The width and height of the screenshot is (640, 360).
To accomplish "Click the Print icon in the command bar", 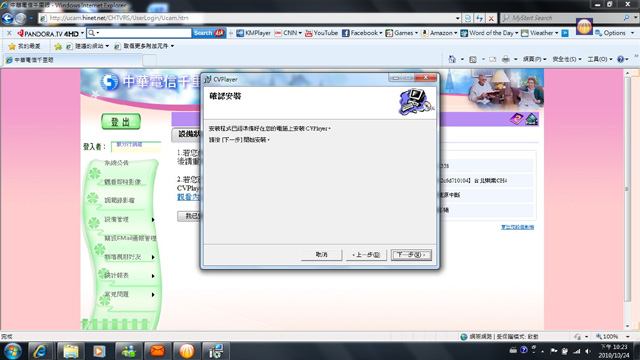I will (505, 59).
